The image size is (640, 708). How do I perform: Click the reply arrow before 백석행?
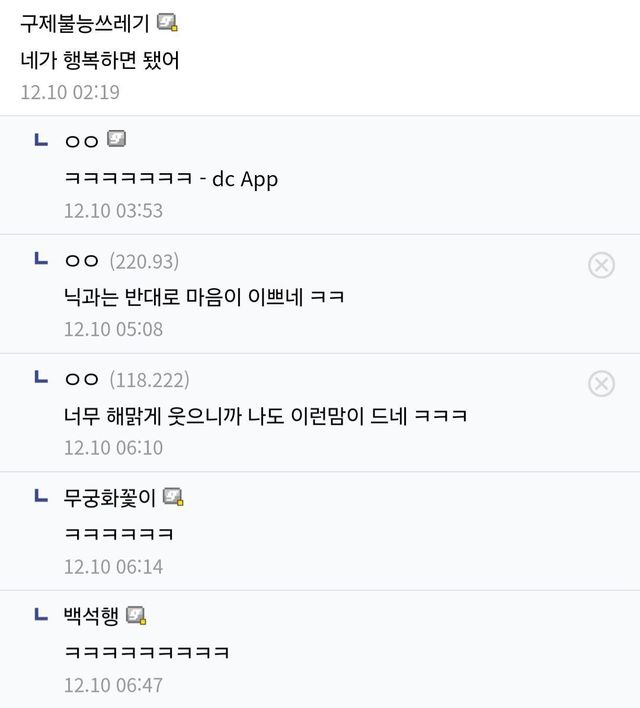[41, 615]
